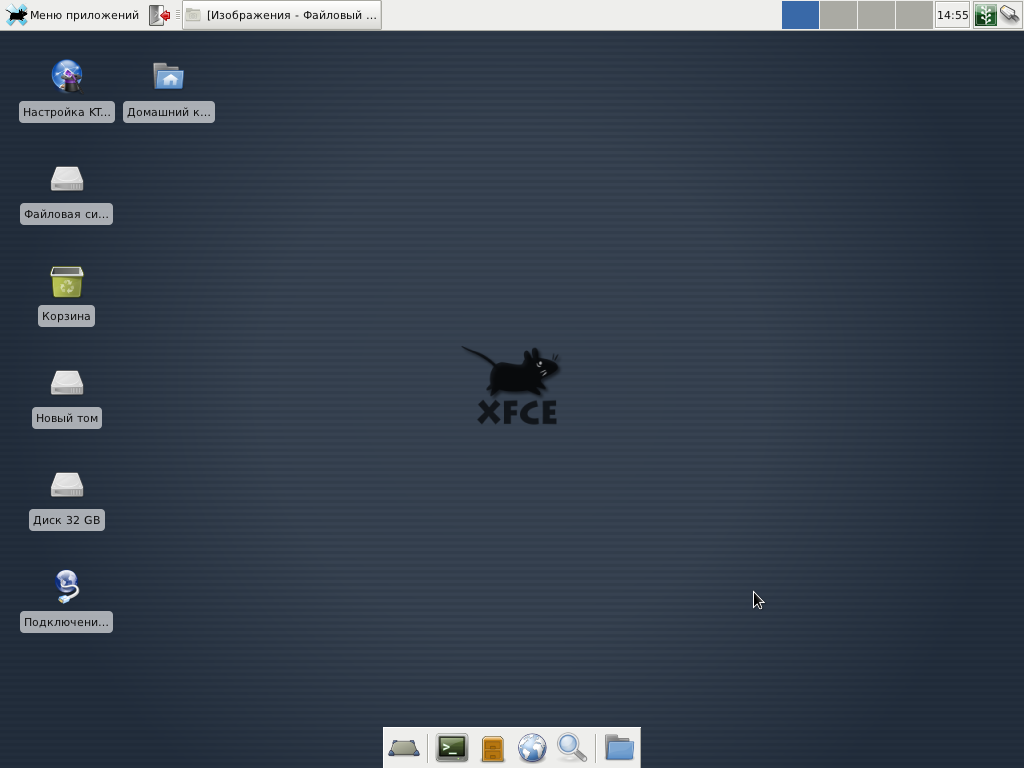The width and height of the screenshot is (1024, 768).
Task: Launch the terminal from the bottom dock
Action: 452,748
